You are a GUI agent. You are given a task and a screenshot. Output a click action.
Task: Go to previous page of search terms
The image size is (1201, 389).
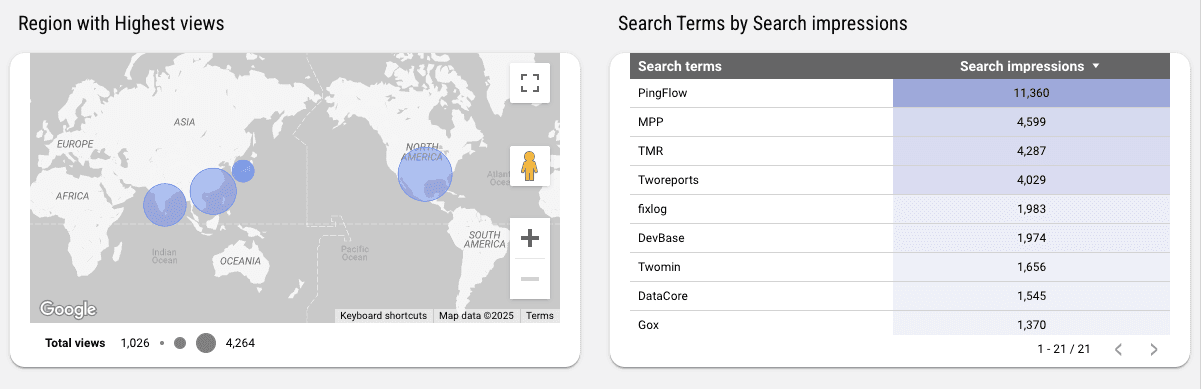tap(1118, 349)
